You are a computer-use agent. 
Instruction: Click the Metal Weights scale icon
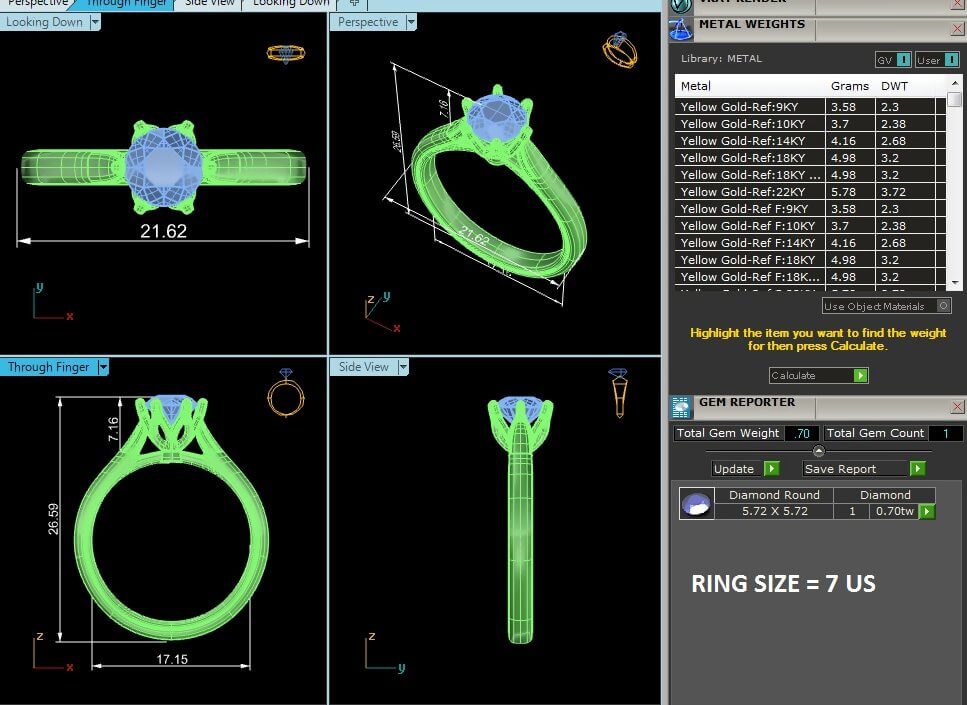click(x=681, y=28)
